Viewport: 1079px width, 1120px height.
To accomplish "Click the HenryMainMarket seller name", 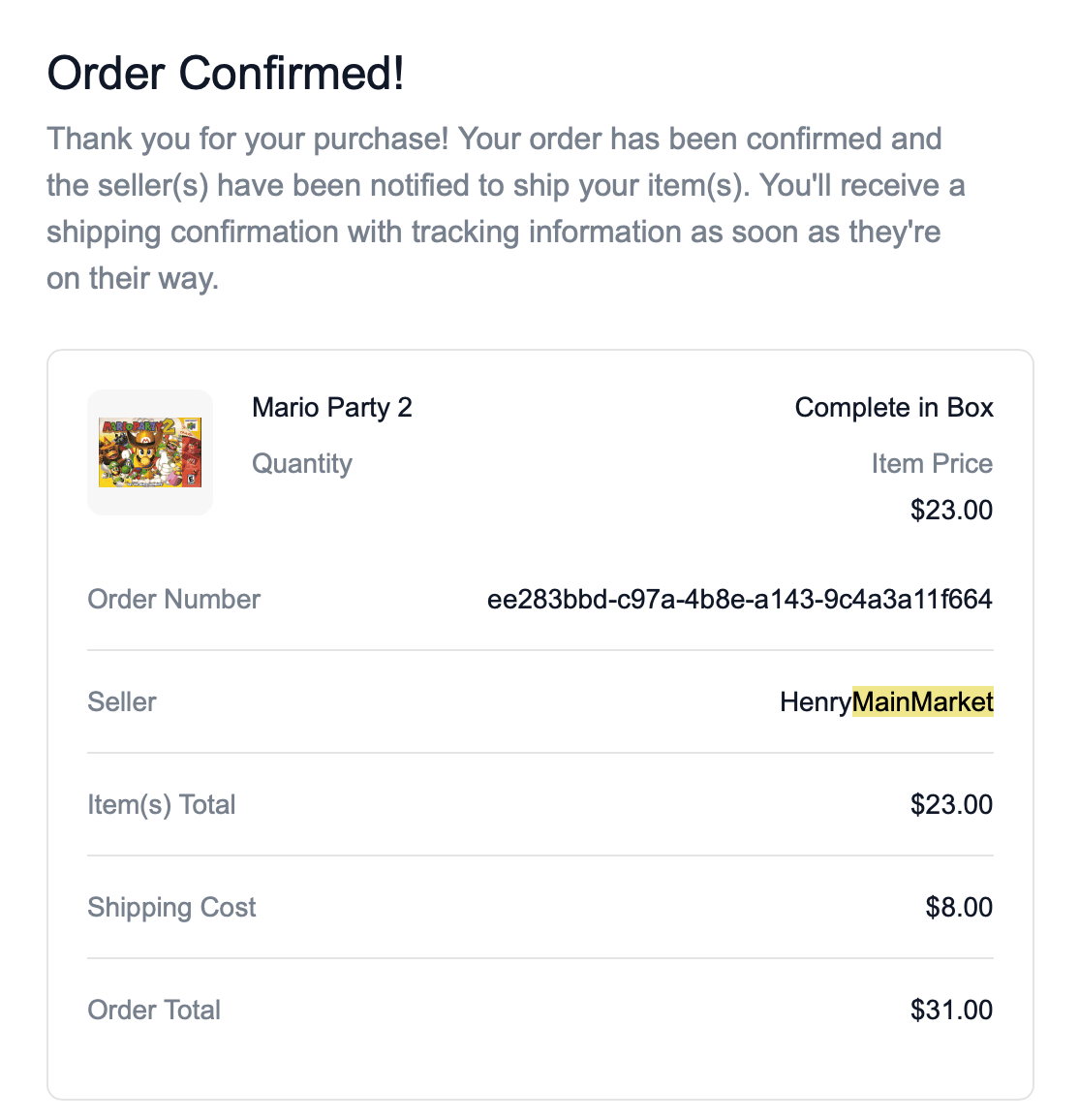I will click(x=885, y=701).
